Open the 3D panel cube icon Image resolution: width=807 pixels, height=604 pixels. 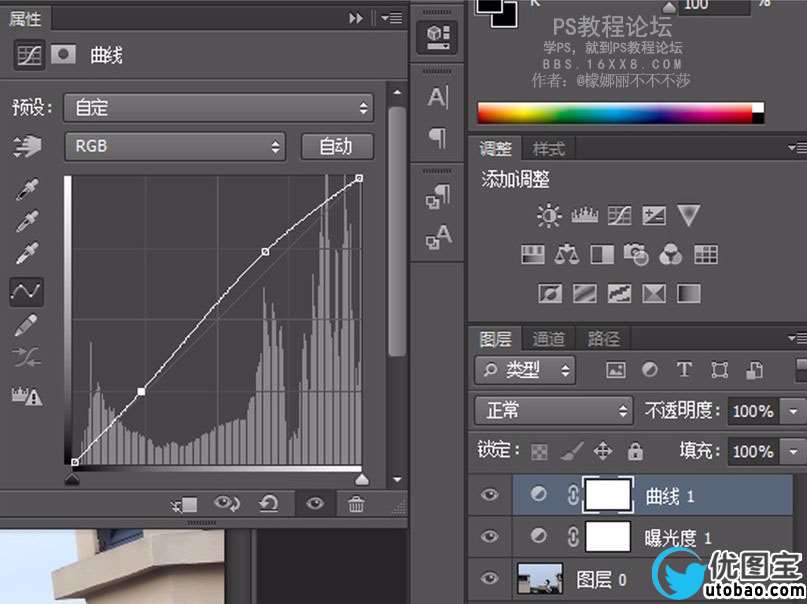click(x=437, y=37)
